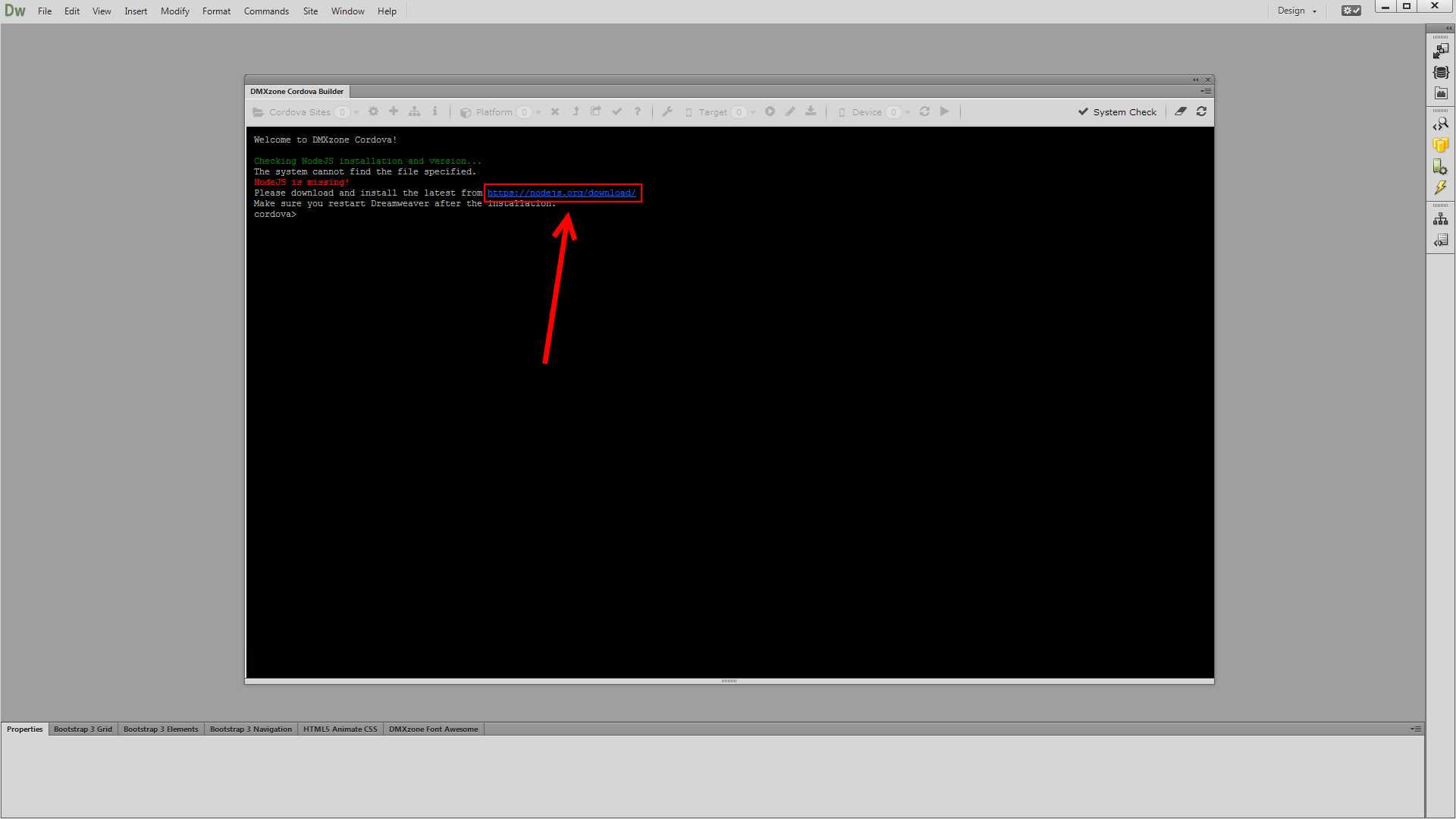Open the yellow database cylinders panel icon
This screenshot has height=819, width=1456.
(x=1441, y=145)
